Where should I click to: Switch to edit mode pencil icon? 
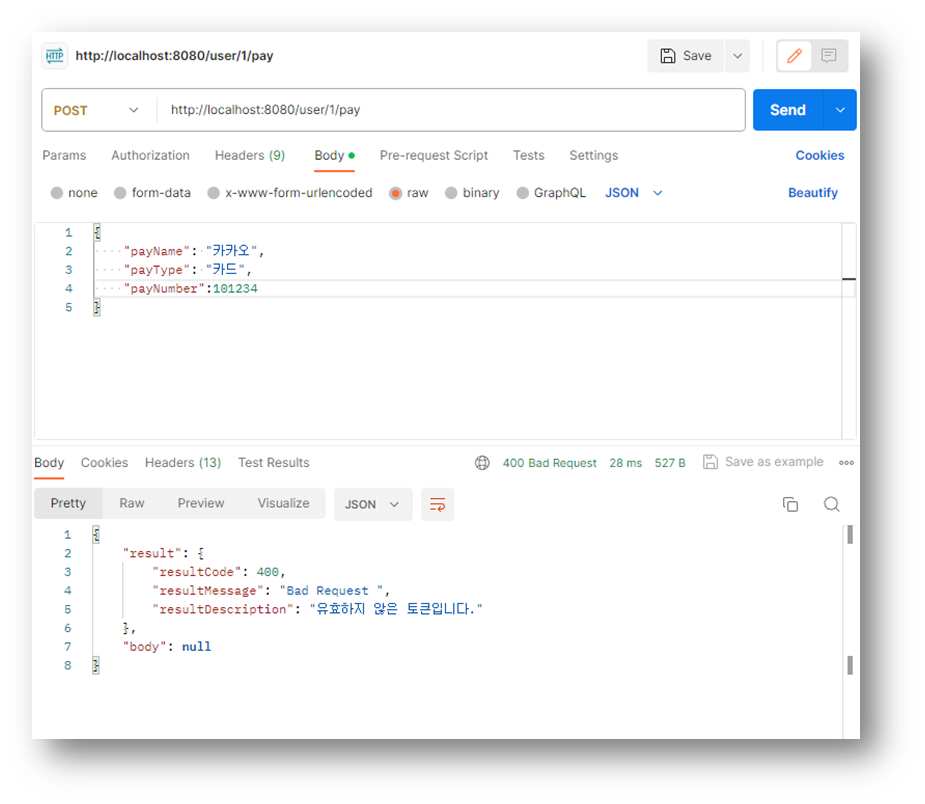794,56
